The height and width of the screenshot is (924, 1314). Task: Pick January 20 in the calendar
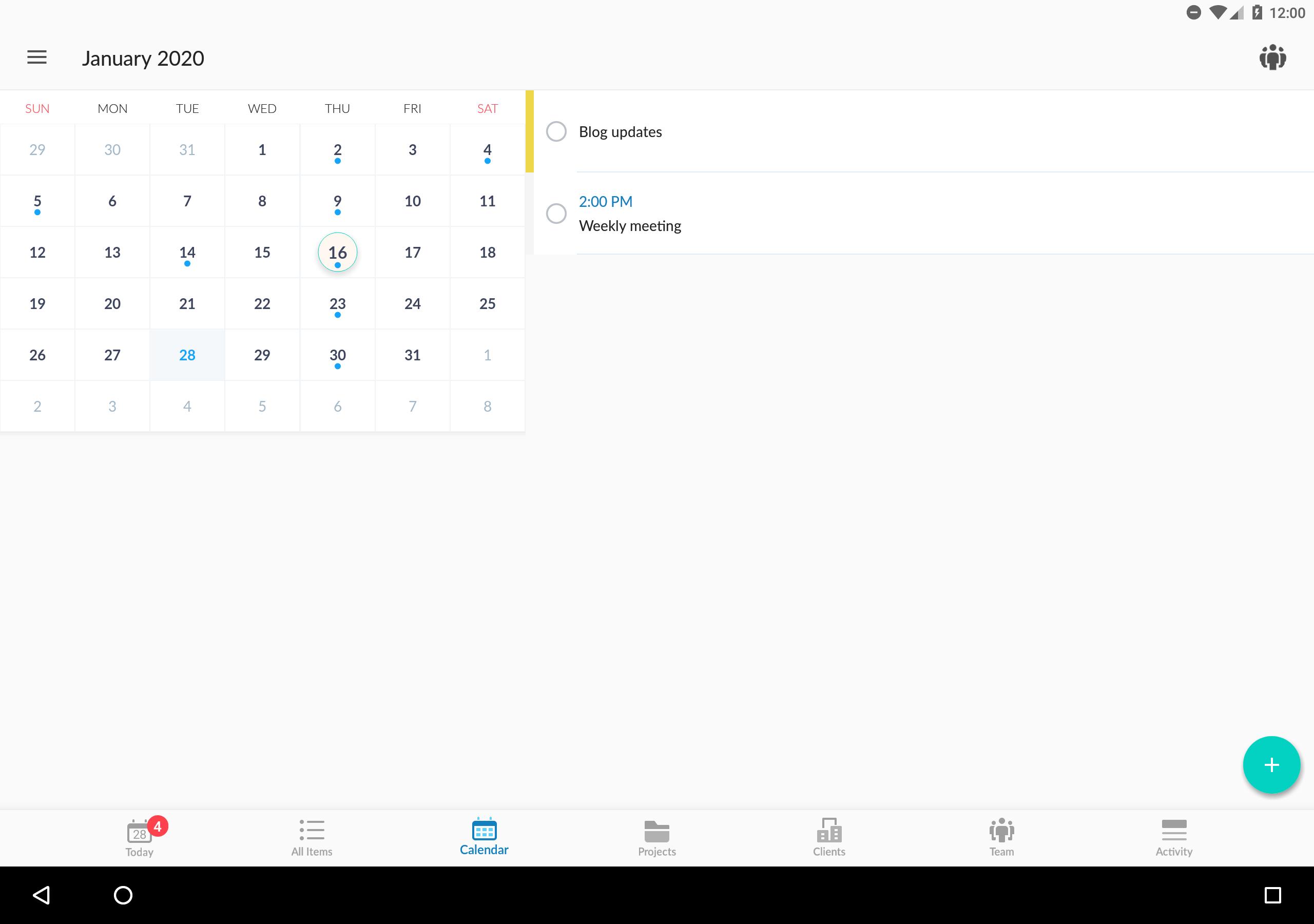112,303
